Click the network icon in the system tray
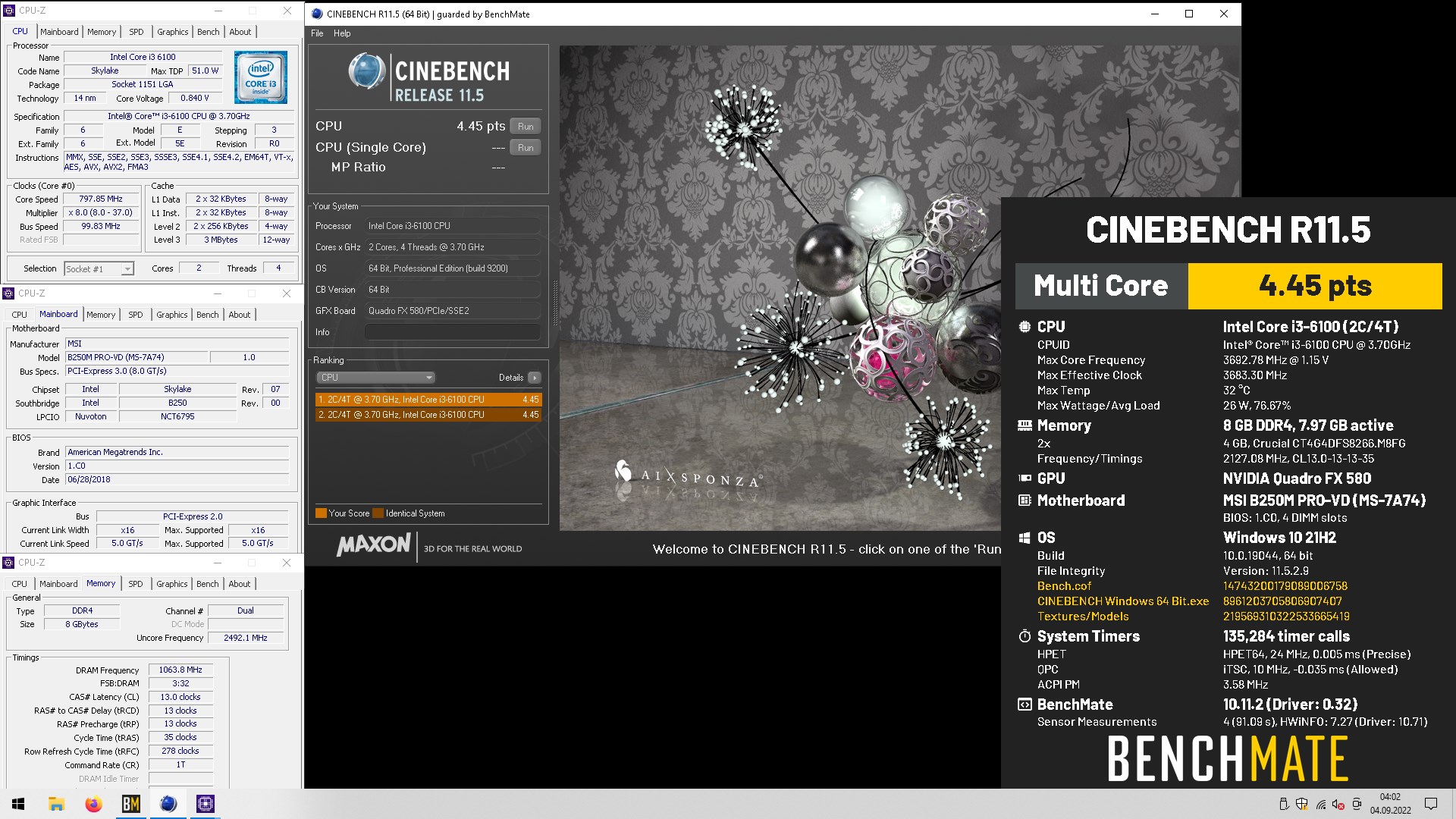This screenshot has height=819, width=1456. [x=1320, y=804]
